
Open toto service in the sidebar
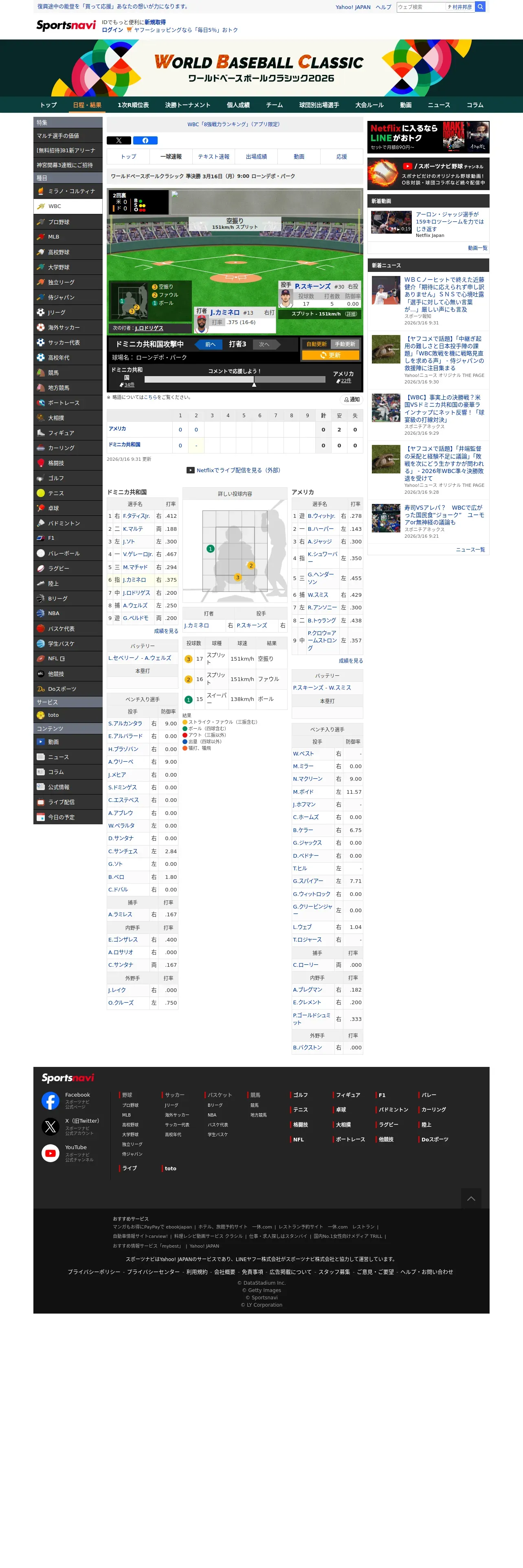[68, 715]
